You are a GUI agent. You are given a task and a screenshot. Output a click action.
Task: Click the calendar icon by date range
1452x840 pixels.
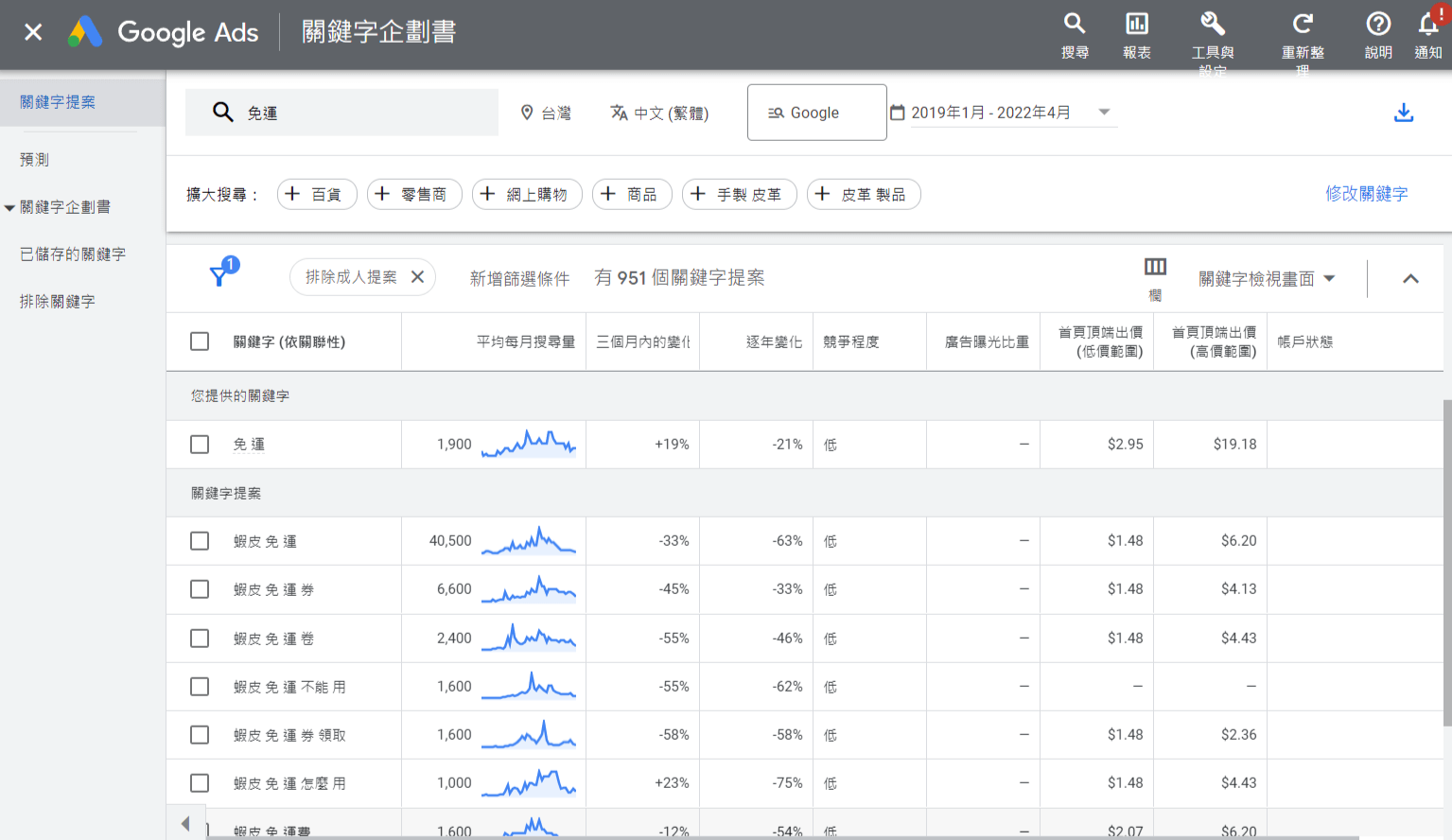click(898, 113)
